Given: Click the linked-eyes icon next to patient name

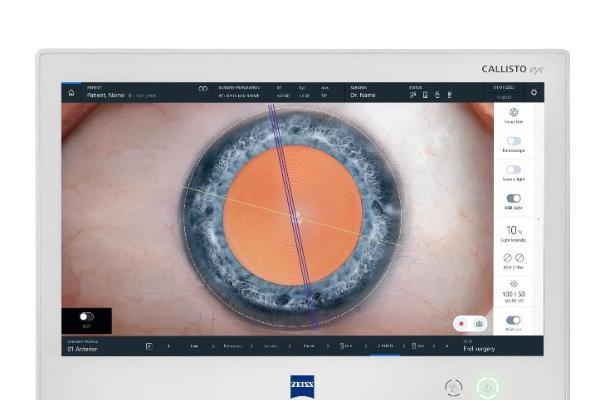Looking at the screenshot, I should point(203,90).
